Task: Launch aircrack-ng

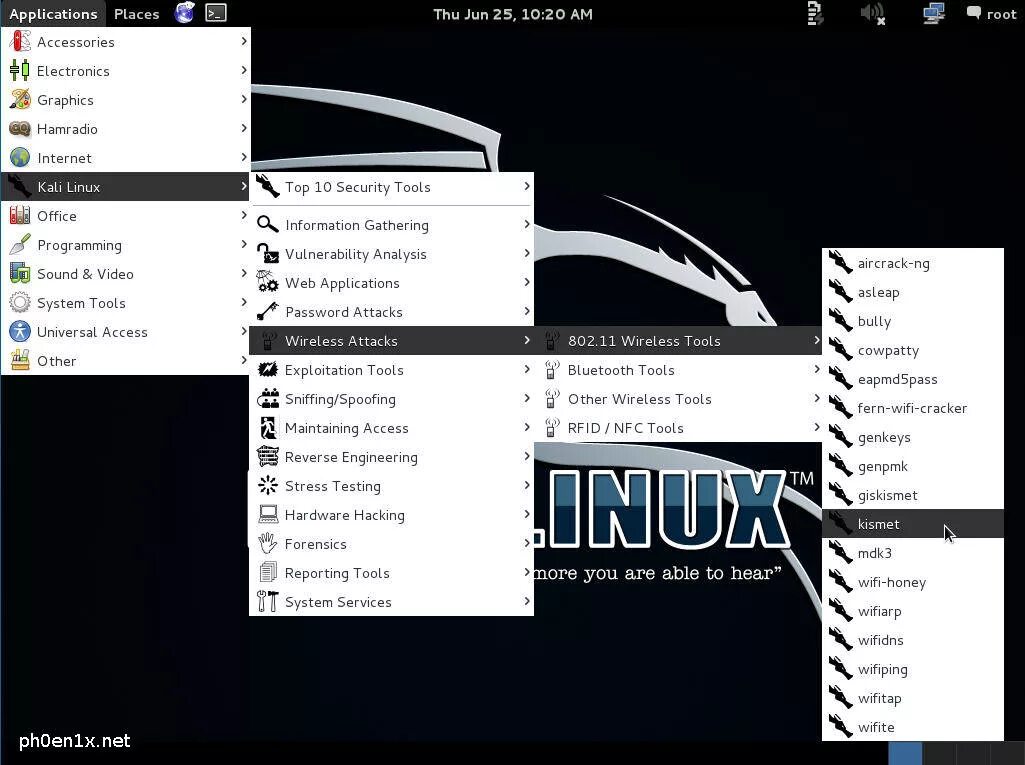Action: (x=913, y=263)
